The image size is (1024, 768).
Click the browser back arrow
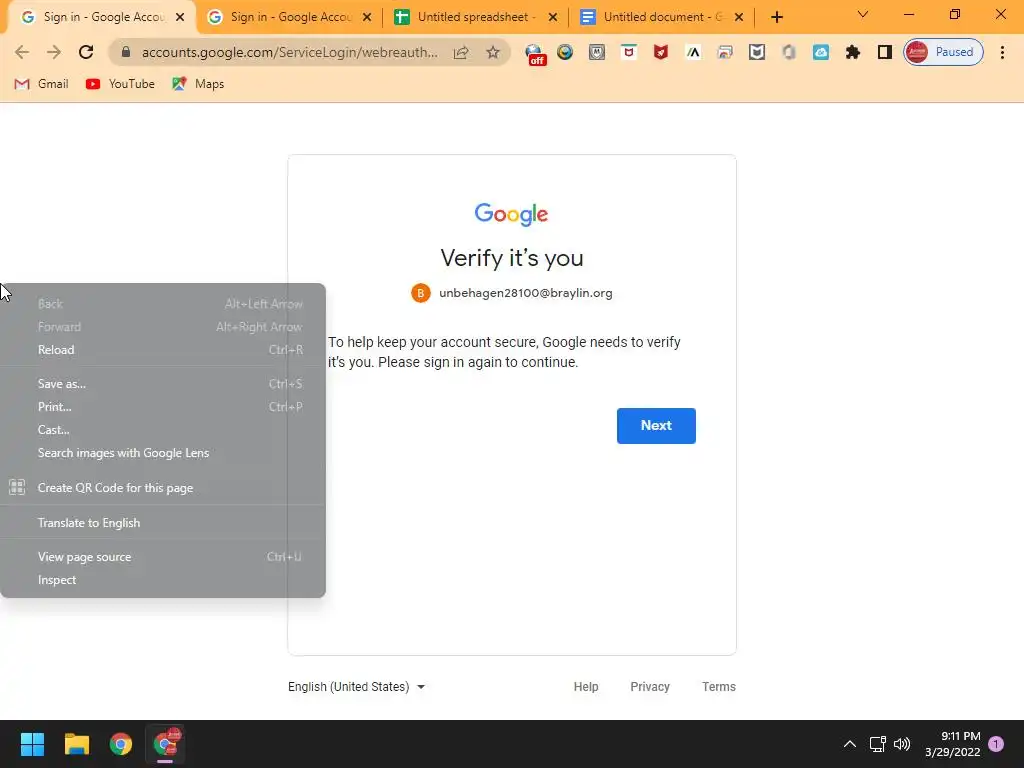[22, 52]
